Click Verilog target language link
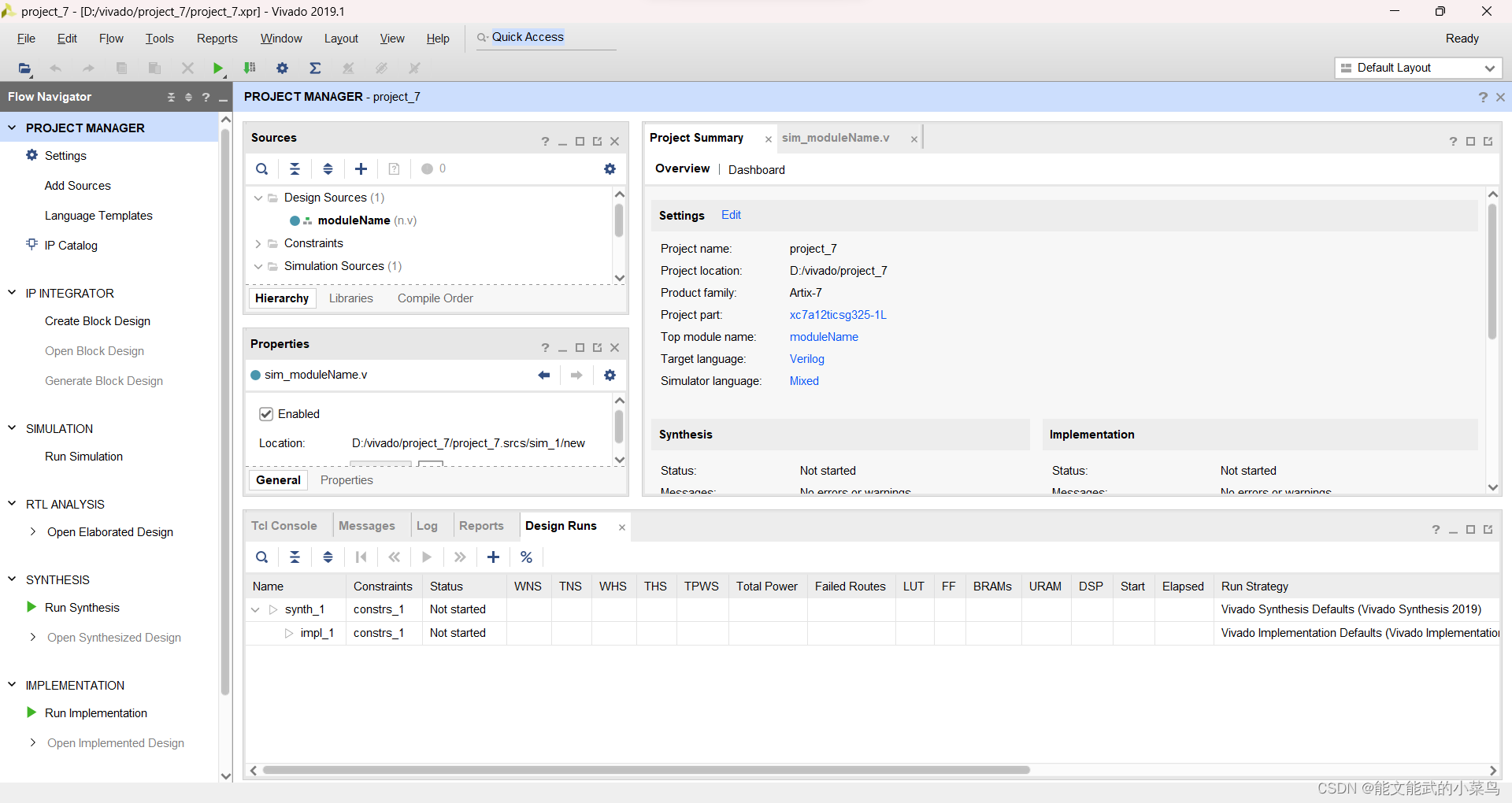1512x803 pixels. click(807, 359)
